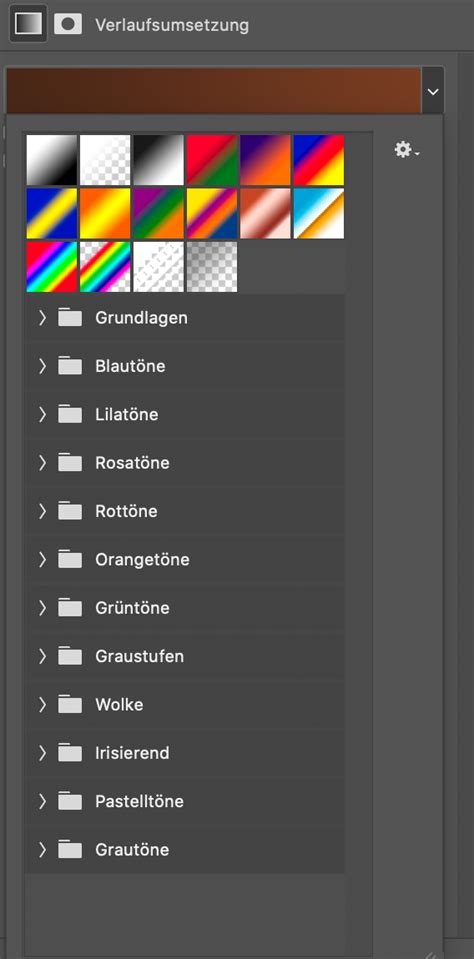Click the brown gradient preview bar

click(213, 91)
